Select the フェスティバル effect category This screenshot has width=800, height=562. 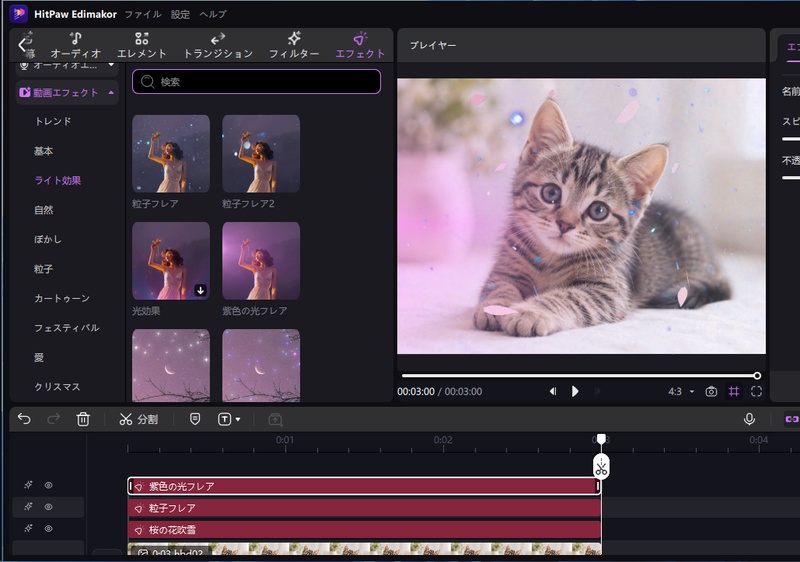(x=66, y=328)
